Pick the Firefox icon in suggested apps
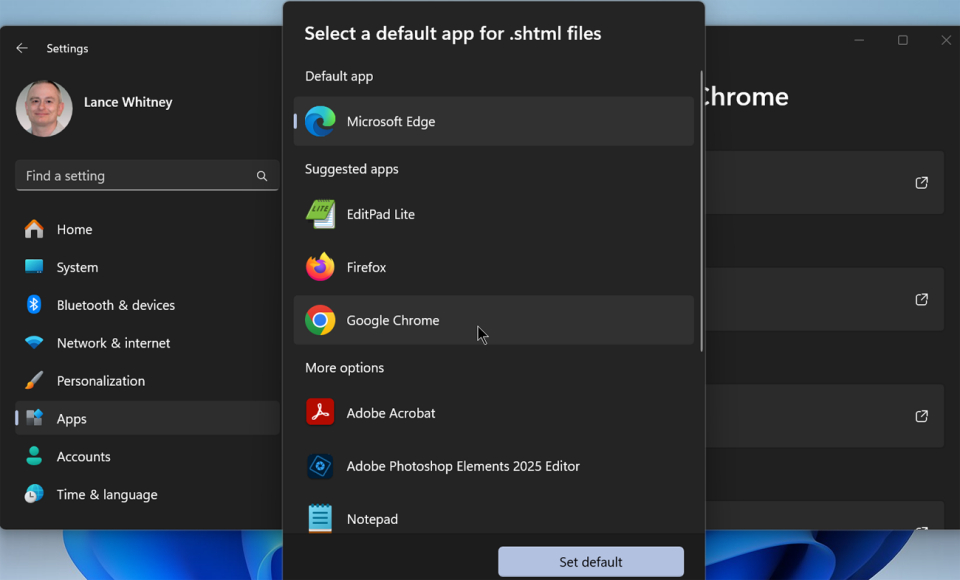Screen dimensions: 960x580 coord(320,267)
